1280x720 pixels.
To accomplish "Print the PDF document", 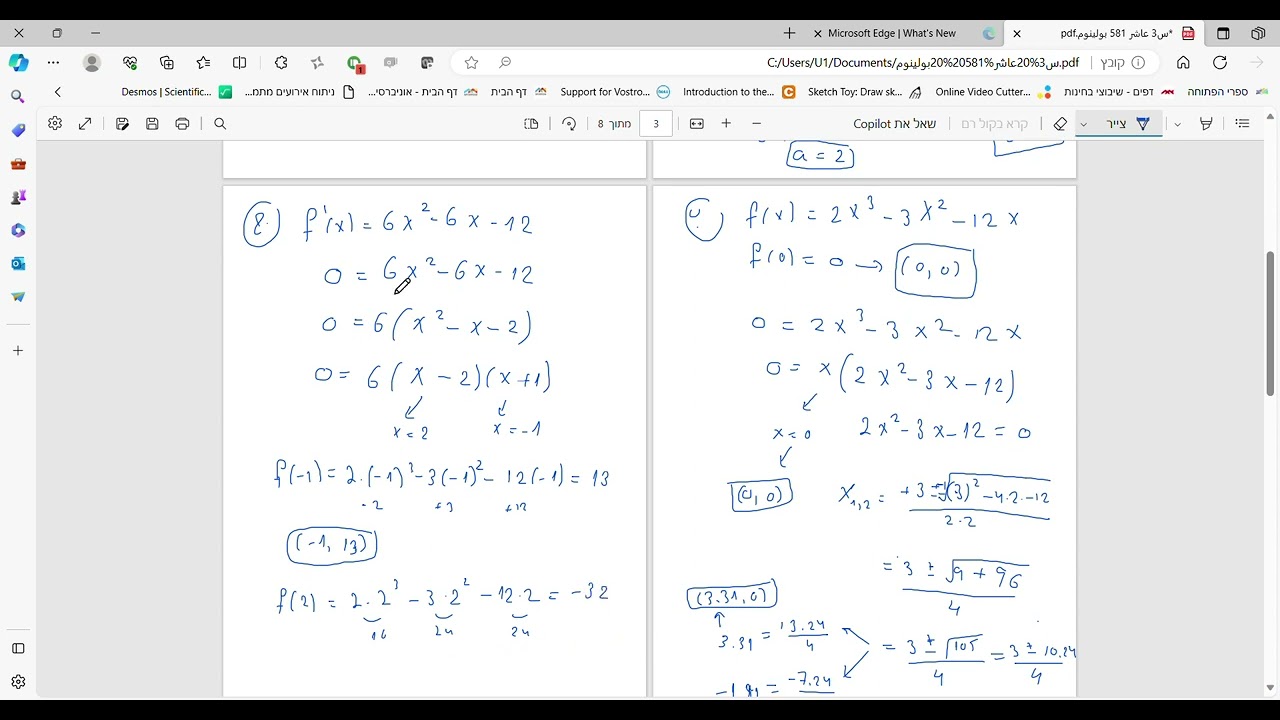I will point(182,124).
